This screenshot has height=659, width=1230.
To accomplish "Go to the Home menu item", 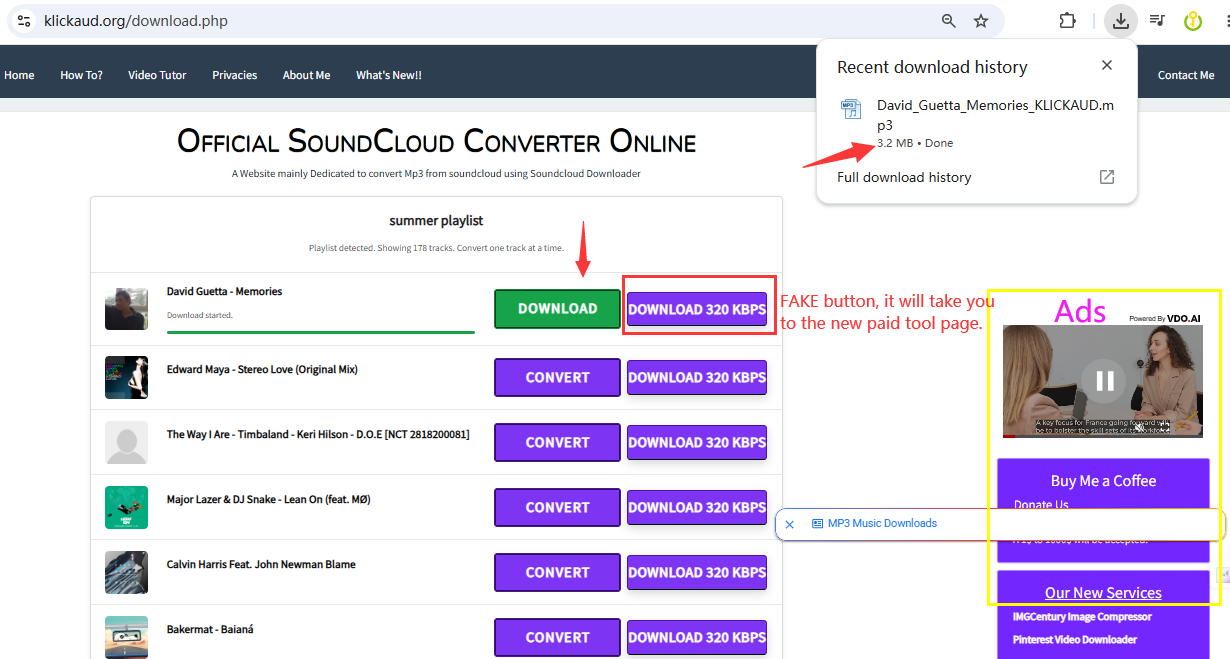I will [x=19, y=75].
